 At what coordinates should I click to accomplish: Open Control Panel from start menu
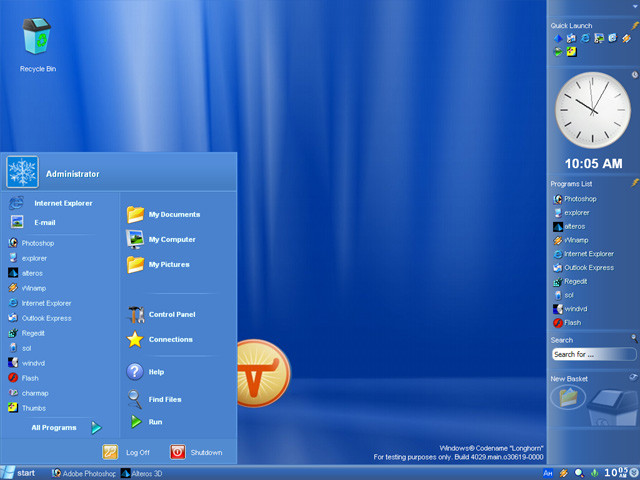(x=161, y=314)
